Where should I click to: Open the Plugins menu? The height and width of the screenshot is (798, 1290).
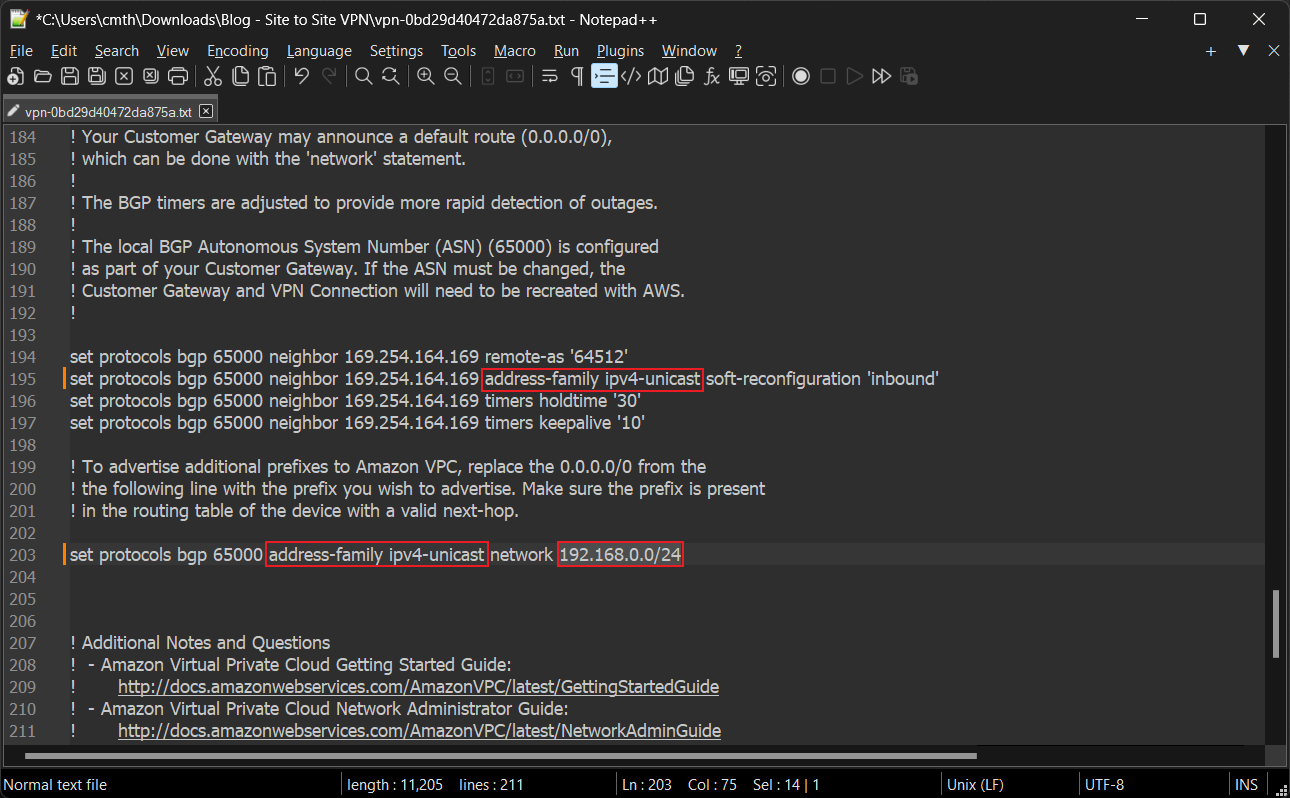pos(620,50)
